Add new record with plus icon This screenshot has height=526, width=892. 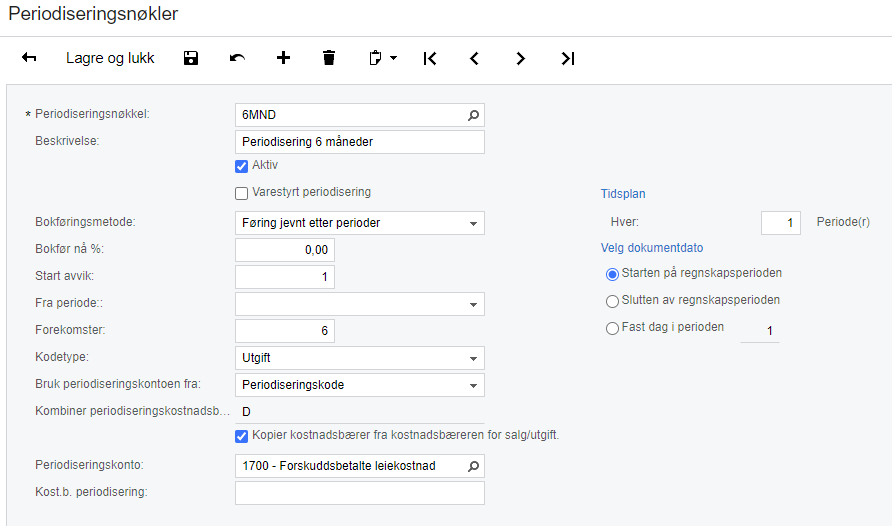283,58
